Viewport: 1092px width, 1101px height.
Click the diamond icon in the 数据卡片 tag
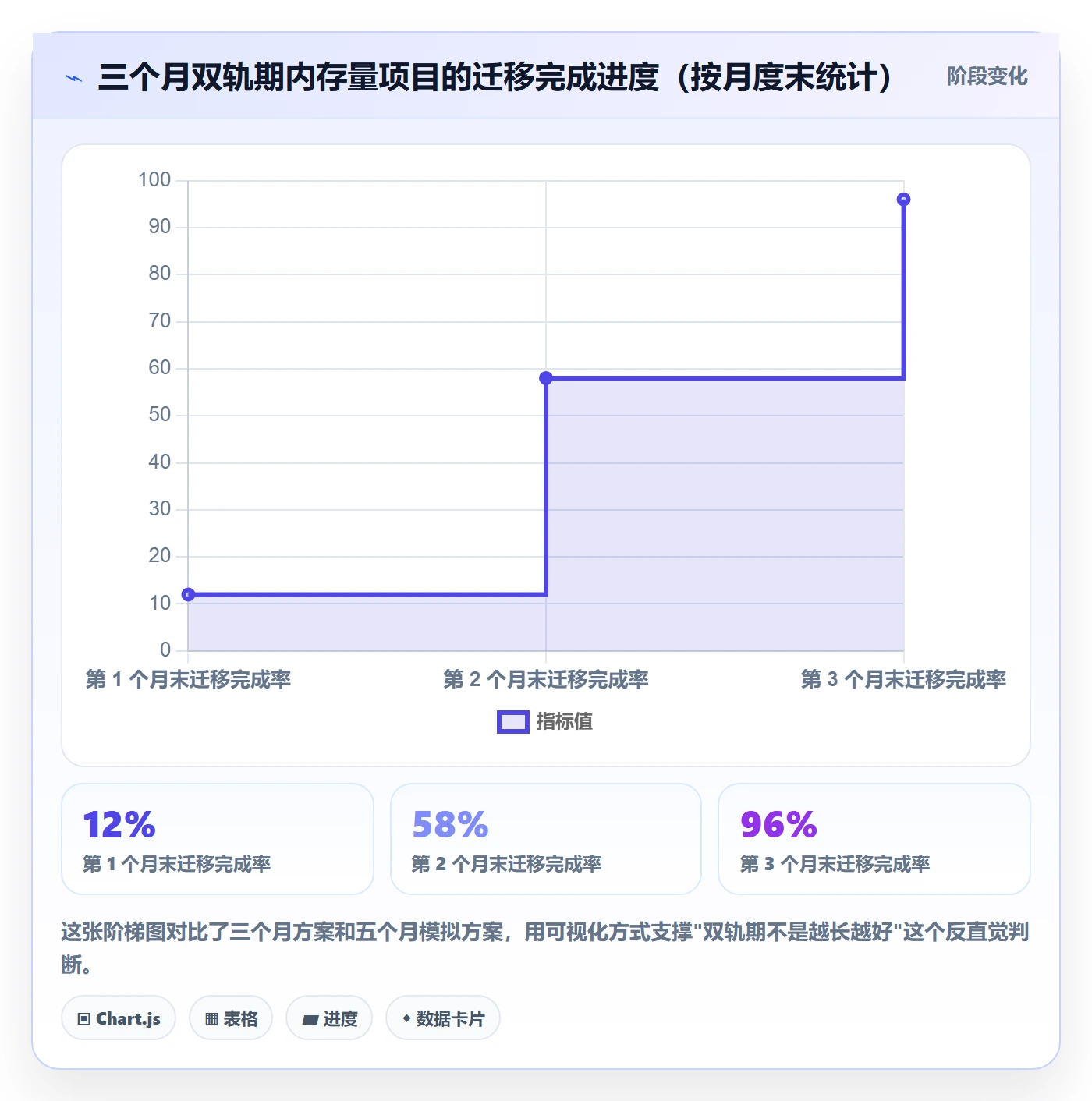point(406,1018)
